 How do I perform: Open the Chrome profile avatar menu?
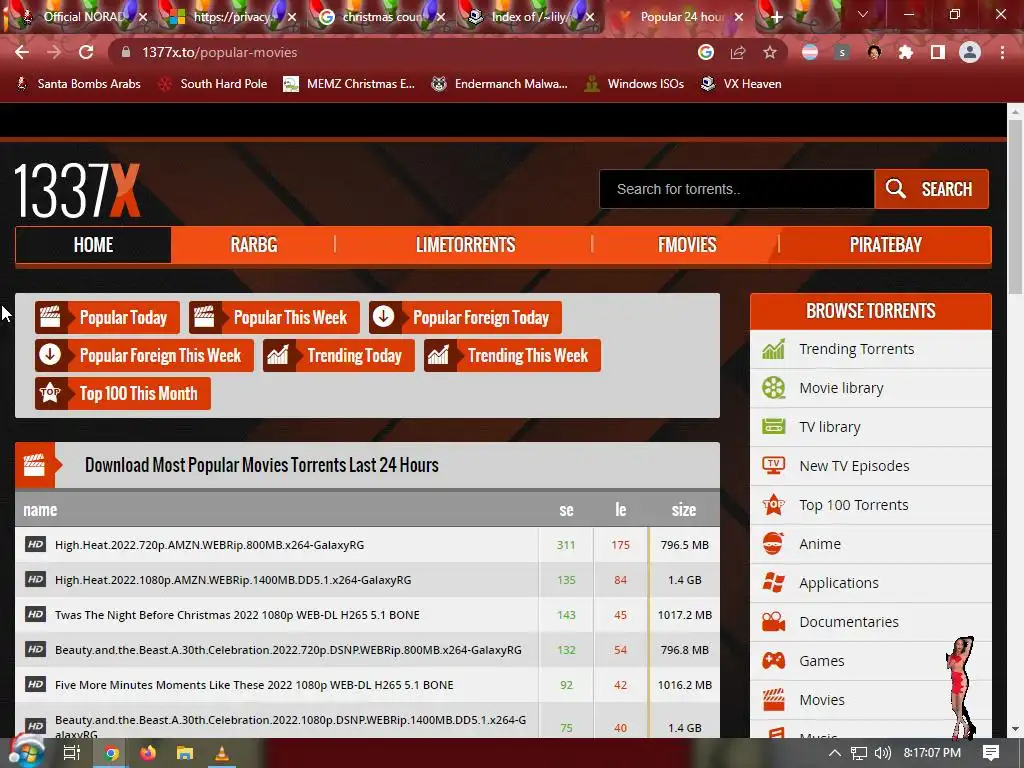click(970, 52)
